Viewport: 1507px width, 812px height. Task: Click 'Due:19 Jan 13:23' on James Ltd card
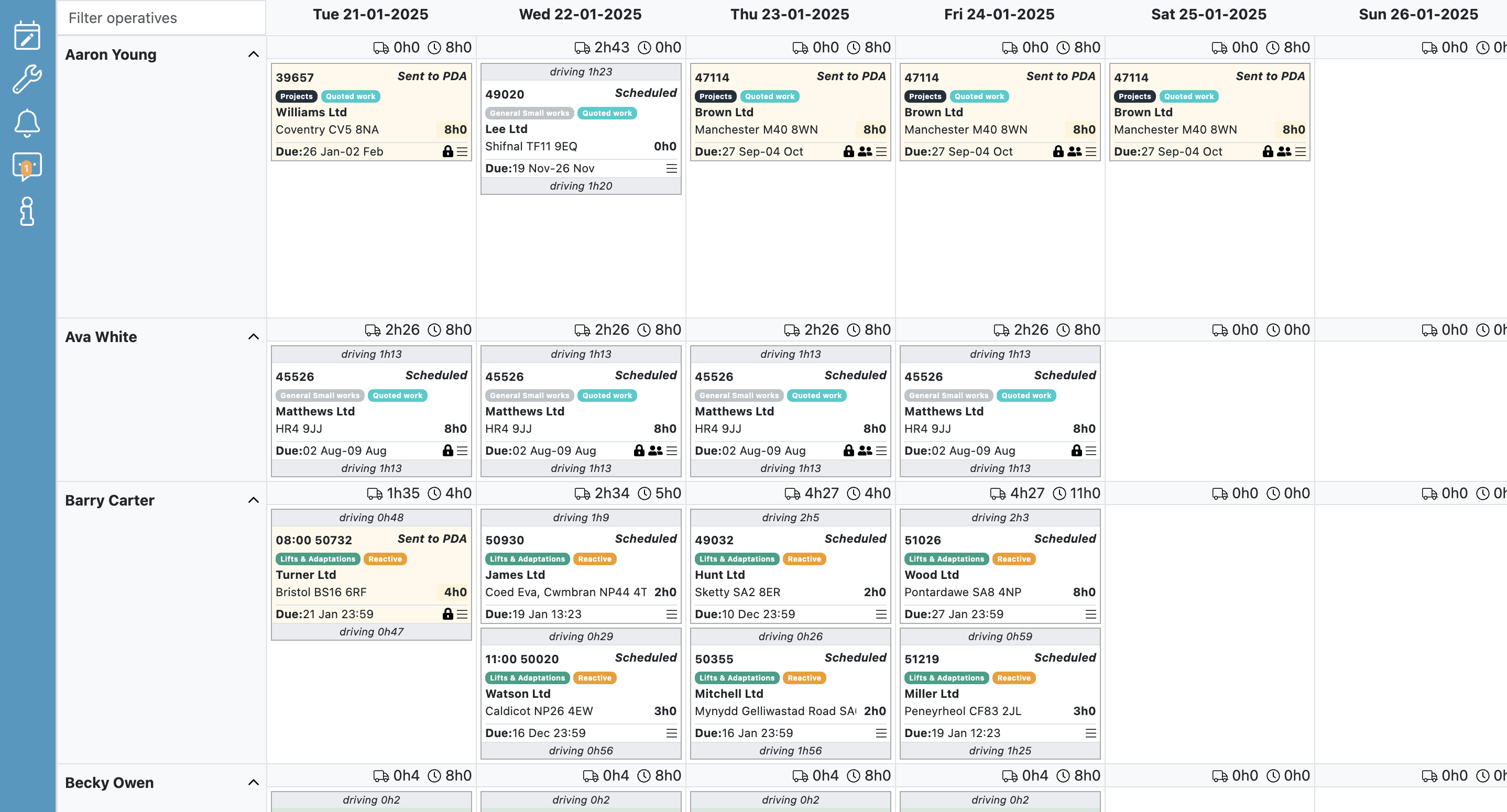tap(533, 615)
